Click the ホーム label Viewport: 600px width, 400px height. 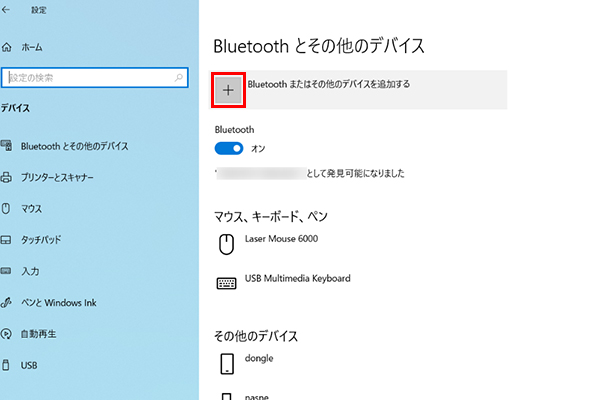coord(32,47)
